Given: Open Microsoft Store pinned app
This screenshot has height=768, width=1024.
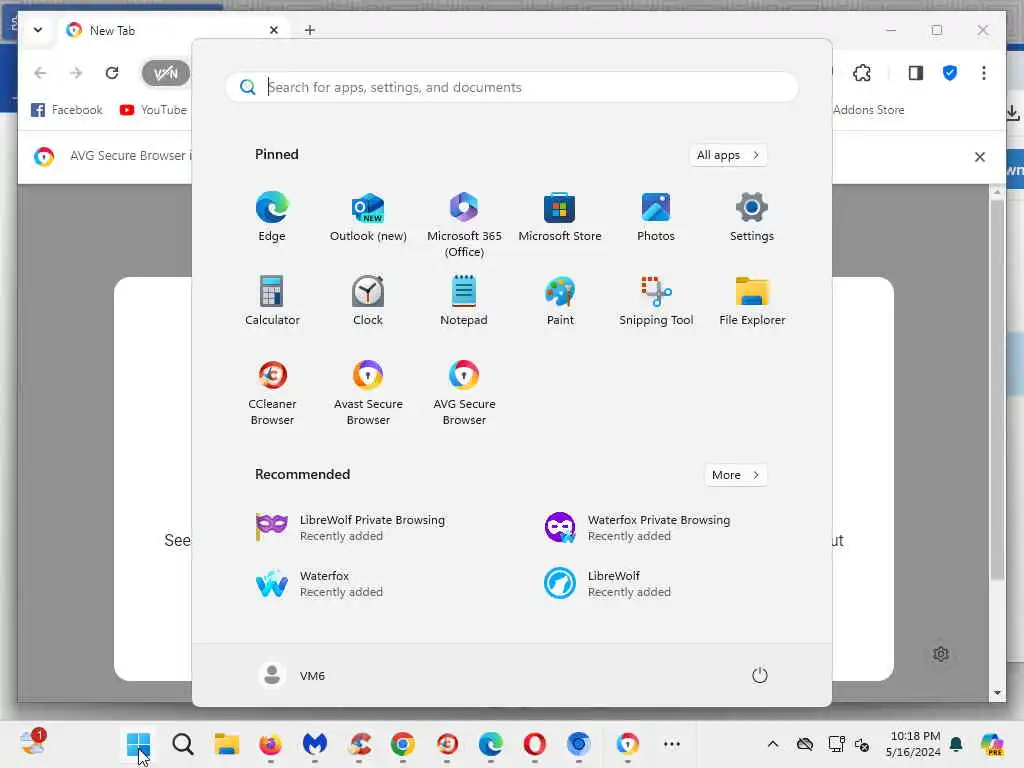Looking at the screenshot, I should click(560, 217).
